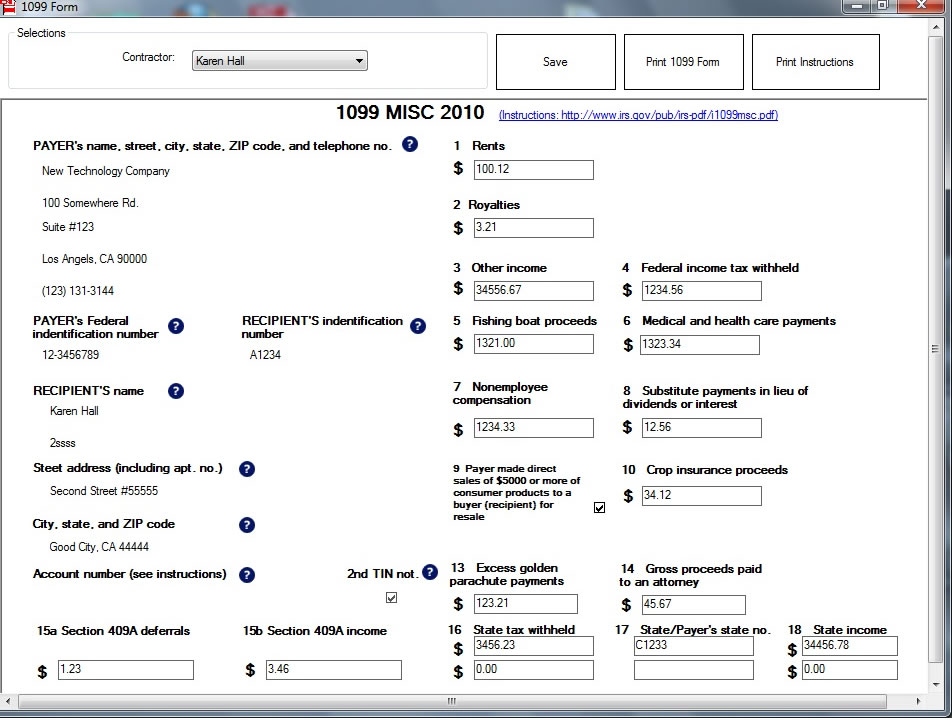The height and width of the screenshot is (722, 952).
Task: Click Good City, CA 44444 text
Action: pos(99,547)
